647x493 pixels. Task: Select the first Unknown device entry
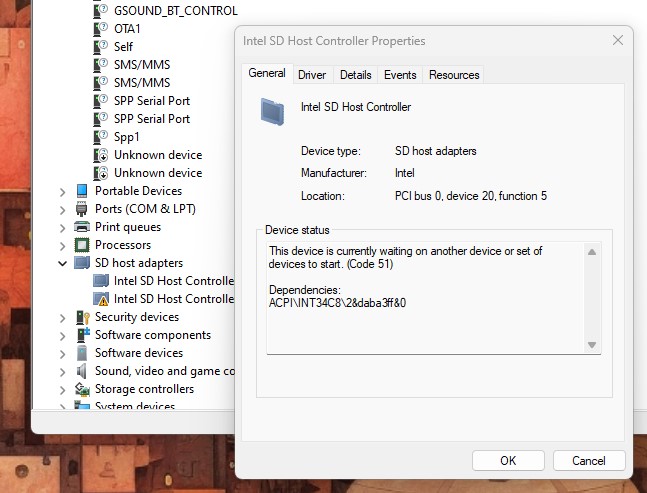[x=157, y=155]
